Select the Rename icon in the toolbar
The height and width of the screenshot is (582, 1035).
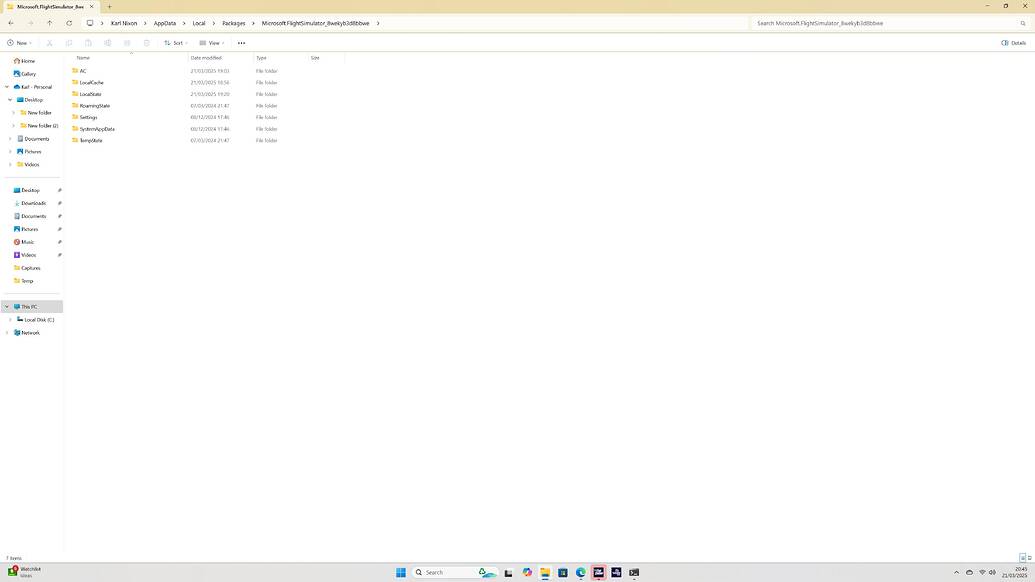coord(107,43)
